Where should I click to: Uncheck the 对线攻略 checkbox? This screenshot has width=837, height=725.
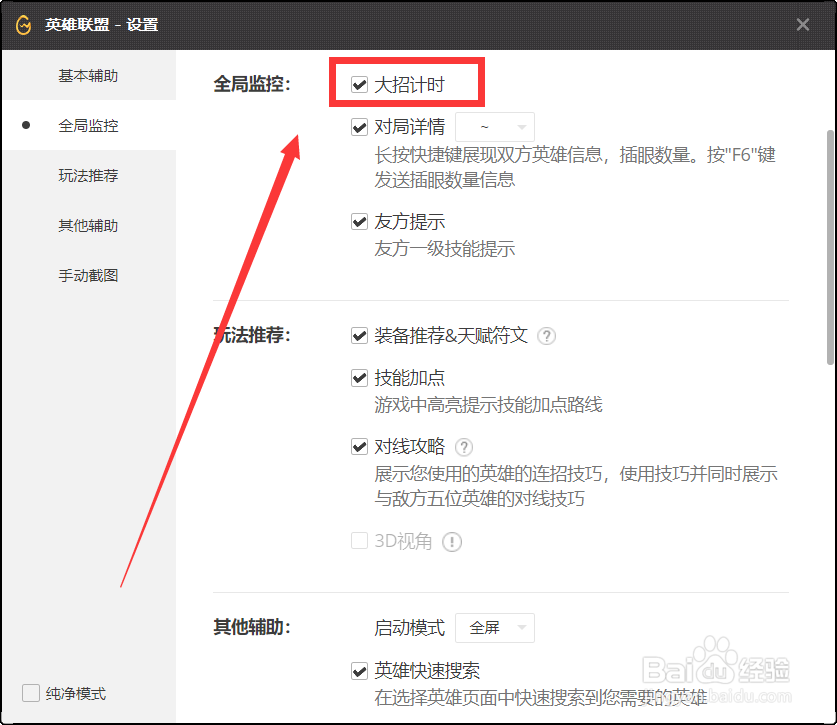359,446
